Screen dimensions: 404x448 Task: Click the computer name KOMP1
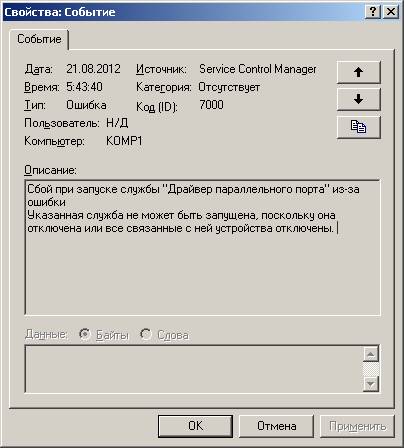click(x=124, y=141)
